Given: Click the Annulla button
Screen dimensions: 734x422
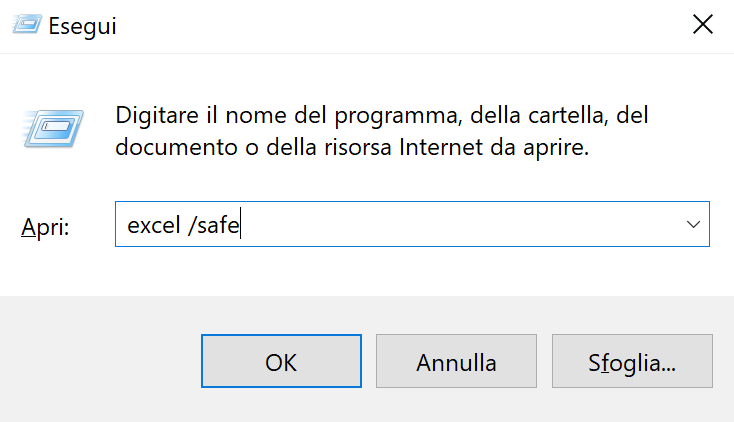Looking at the screenshot, I should pos(456,361).
